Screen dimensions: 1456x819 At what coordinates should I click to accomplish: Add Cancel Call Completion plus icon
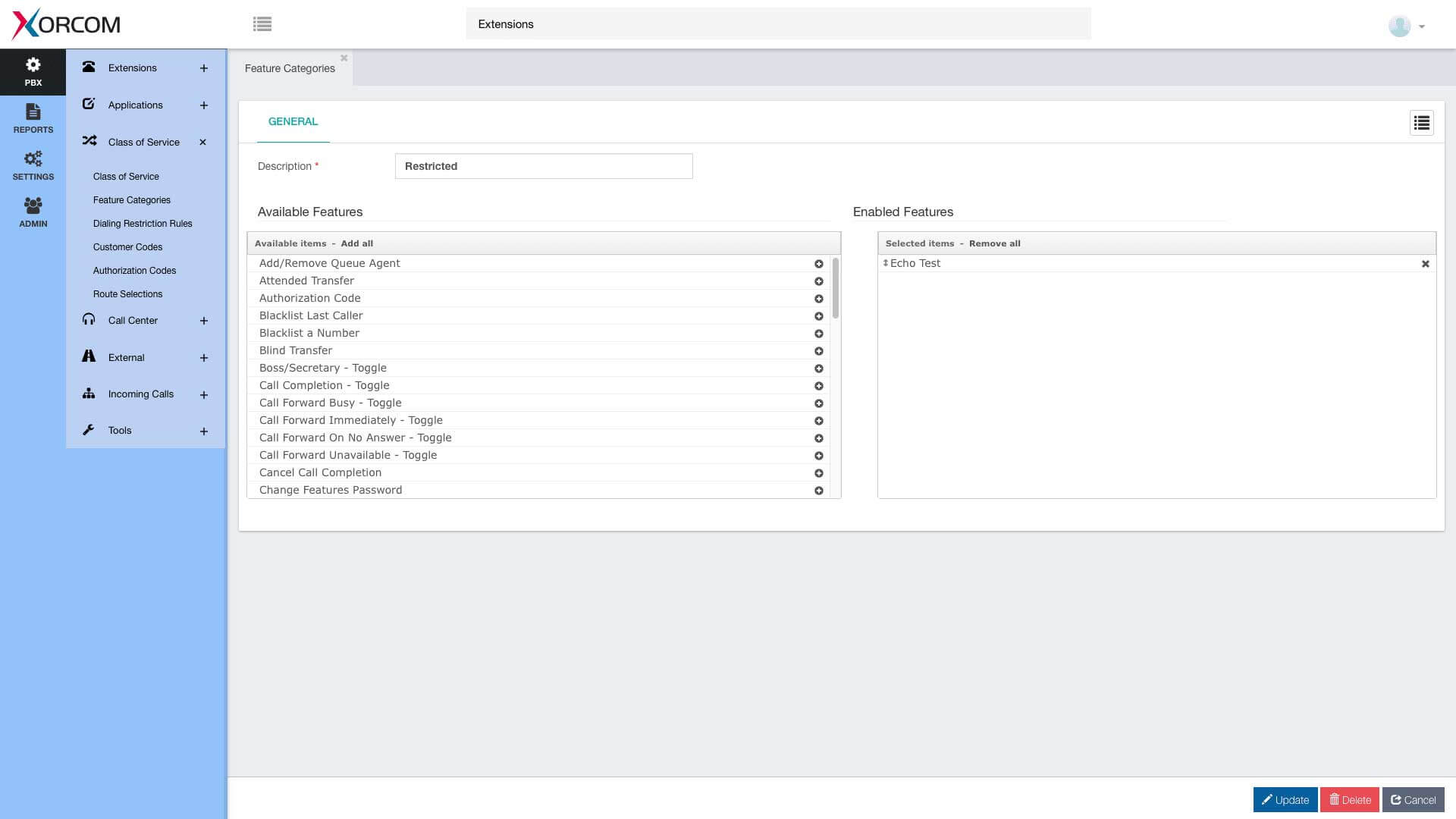[x=818, y=473]
